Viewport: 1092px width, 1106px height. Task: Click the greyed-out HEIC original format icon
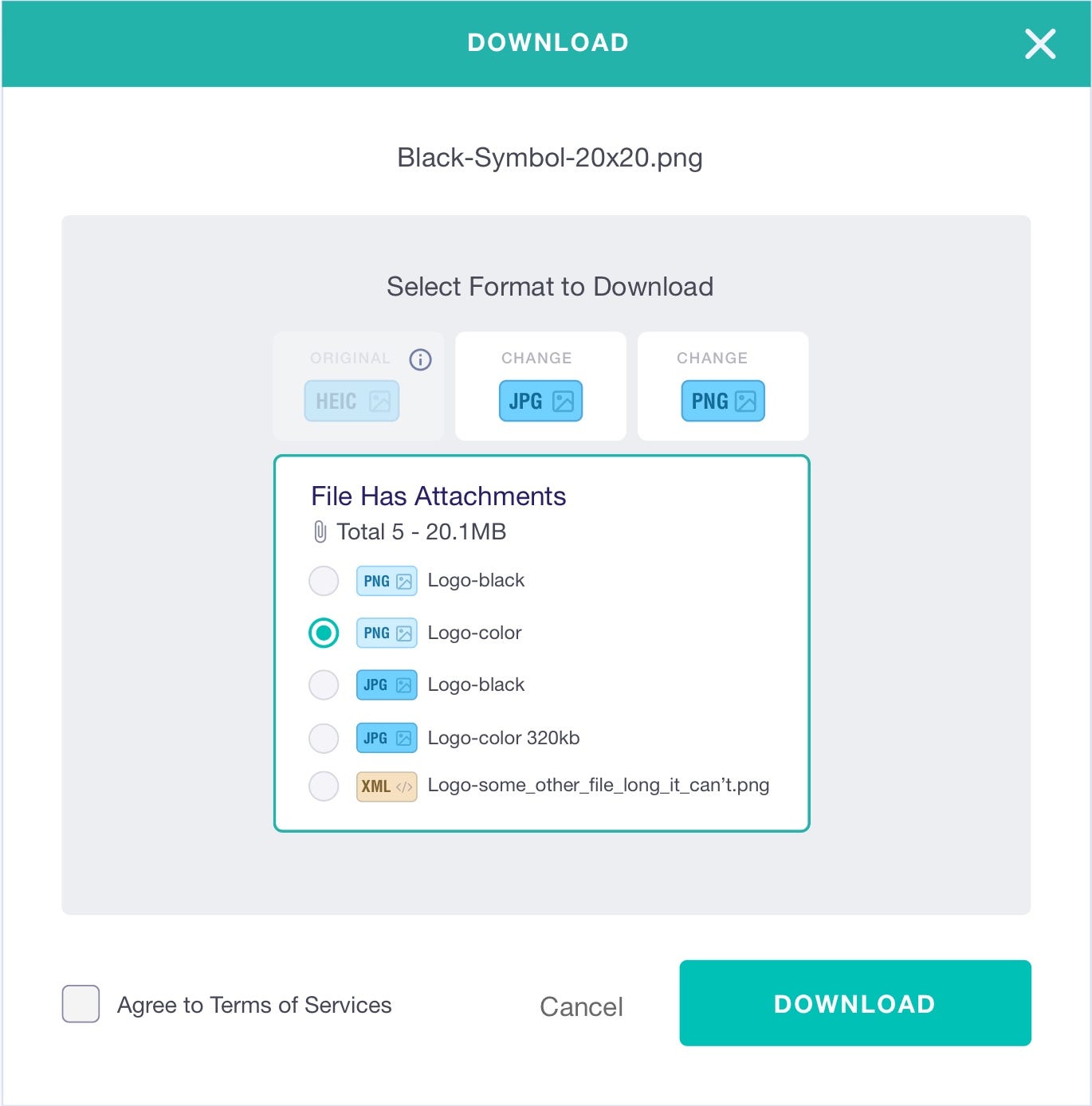pyautogui.click(x=351, y=401)
